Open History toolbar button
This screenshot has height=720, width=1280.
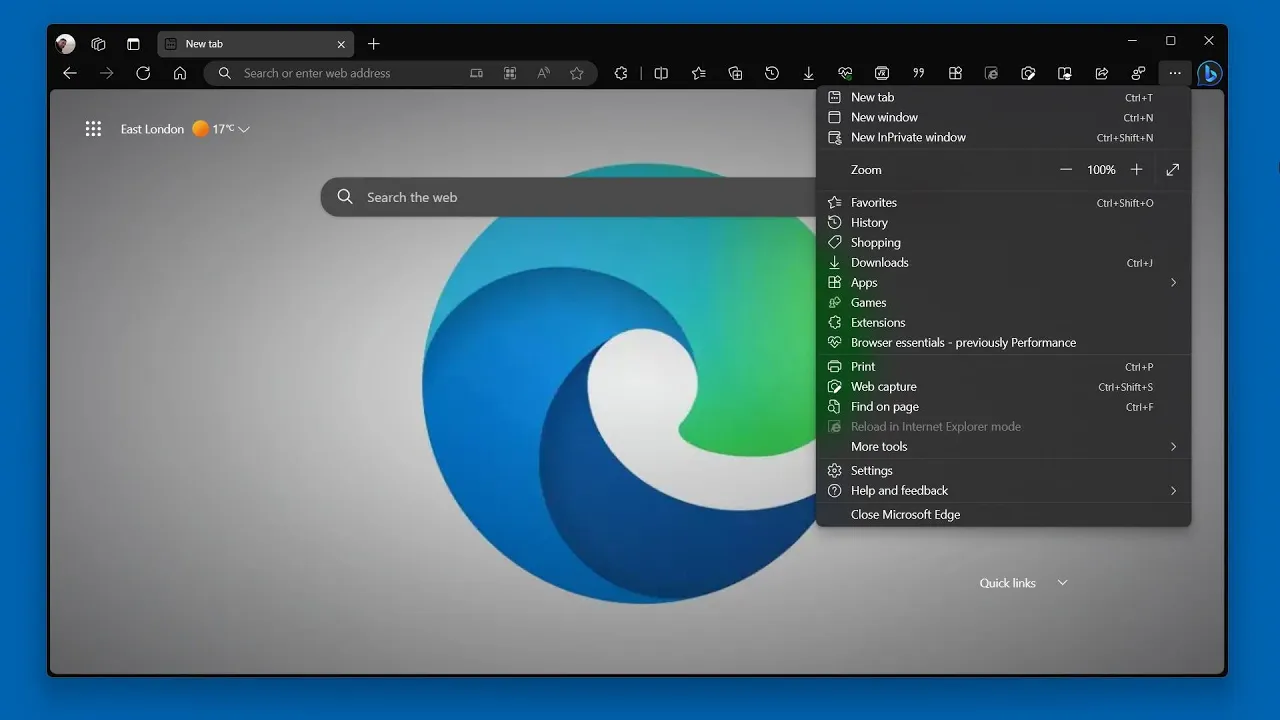tap(772, 73)
